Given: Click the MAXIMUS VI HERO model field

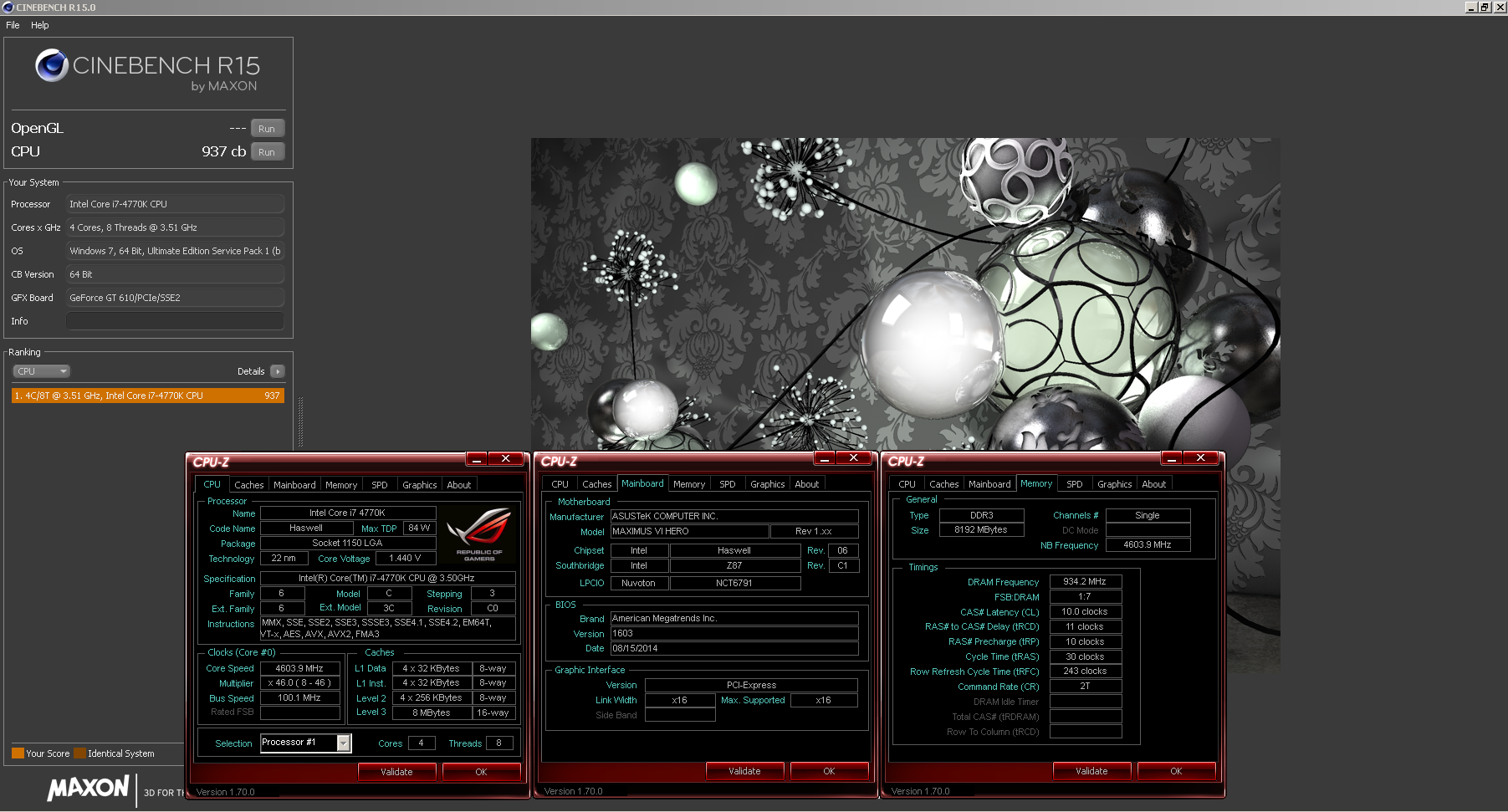Looking at the screenshot, I should click(689, 532).
